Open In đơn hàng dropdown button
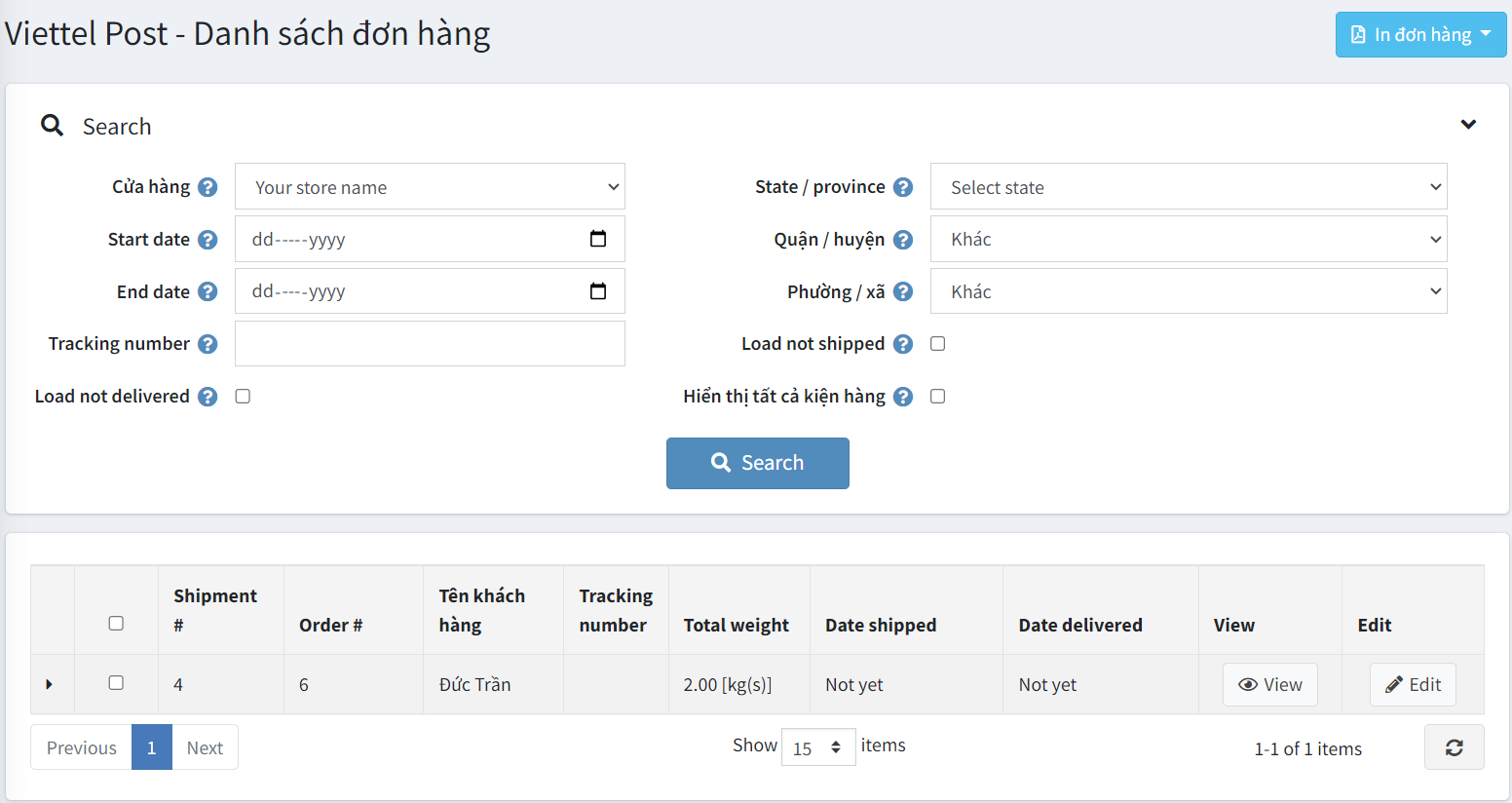Screen dimensions: 1512x803 pos(1420,34)
